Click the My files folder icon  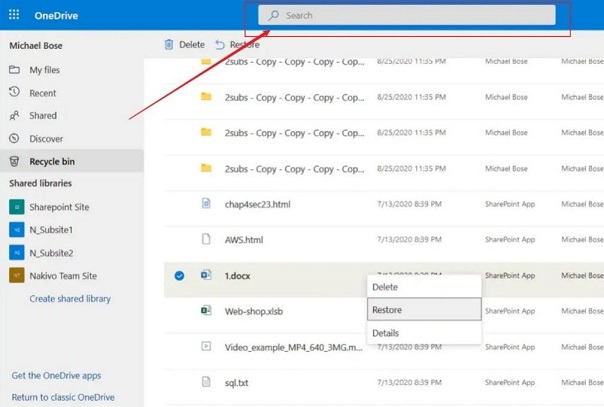pyautogui.click(x=14, y=70)
